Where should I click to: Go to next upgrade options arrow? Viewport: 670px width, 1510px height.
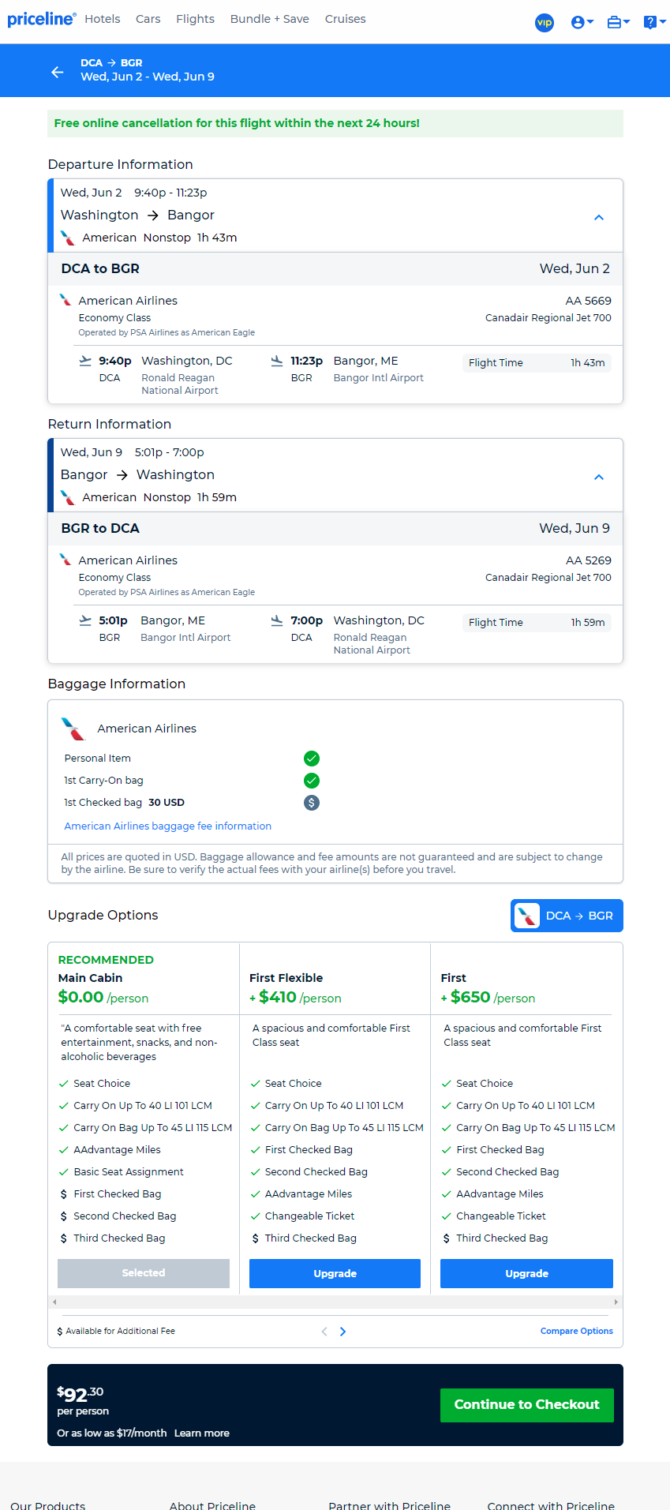click(x=343, y=1331)
